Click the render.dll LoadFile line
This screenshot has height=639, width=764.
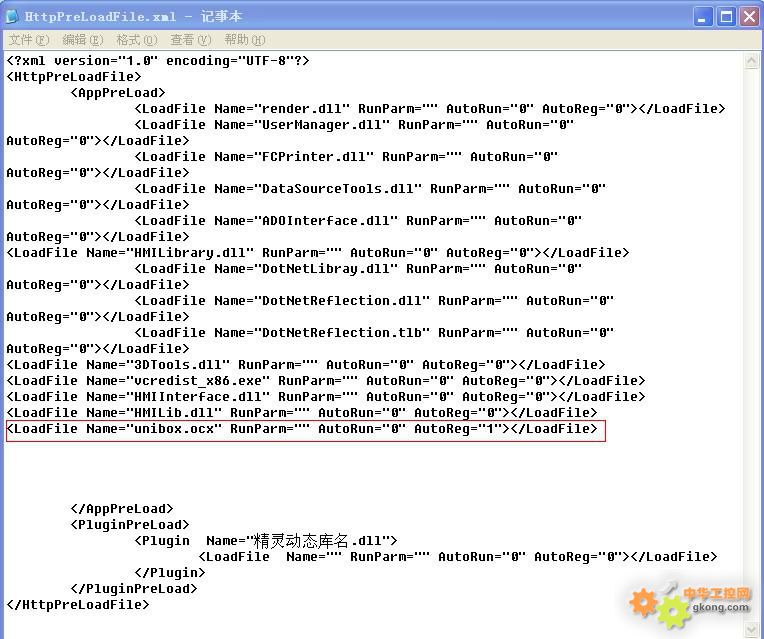click(430, 109)
